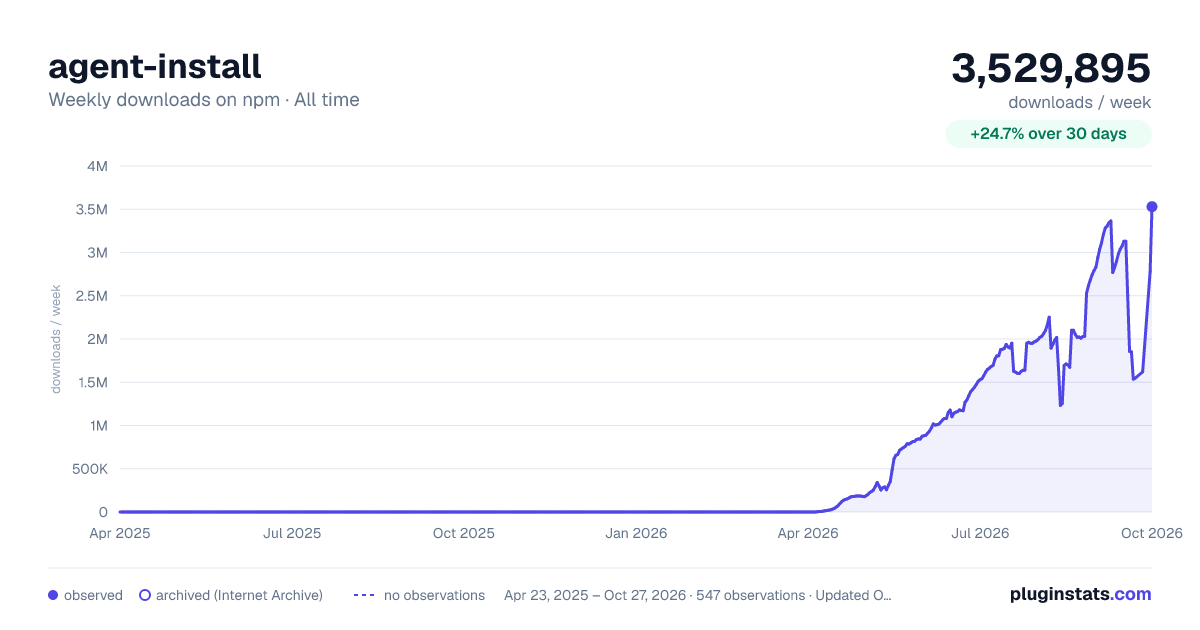The width and height of the screenshot is (1200, 630).
Task: Click the hollow 'archived' legend circle
Action: point(144,595)
